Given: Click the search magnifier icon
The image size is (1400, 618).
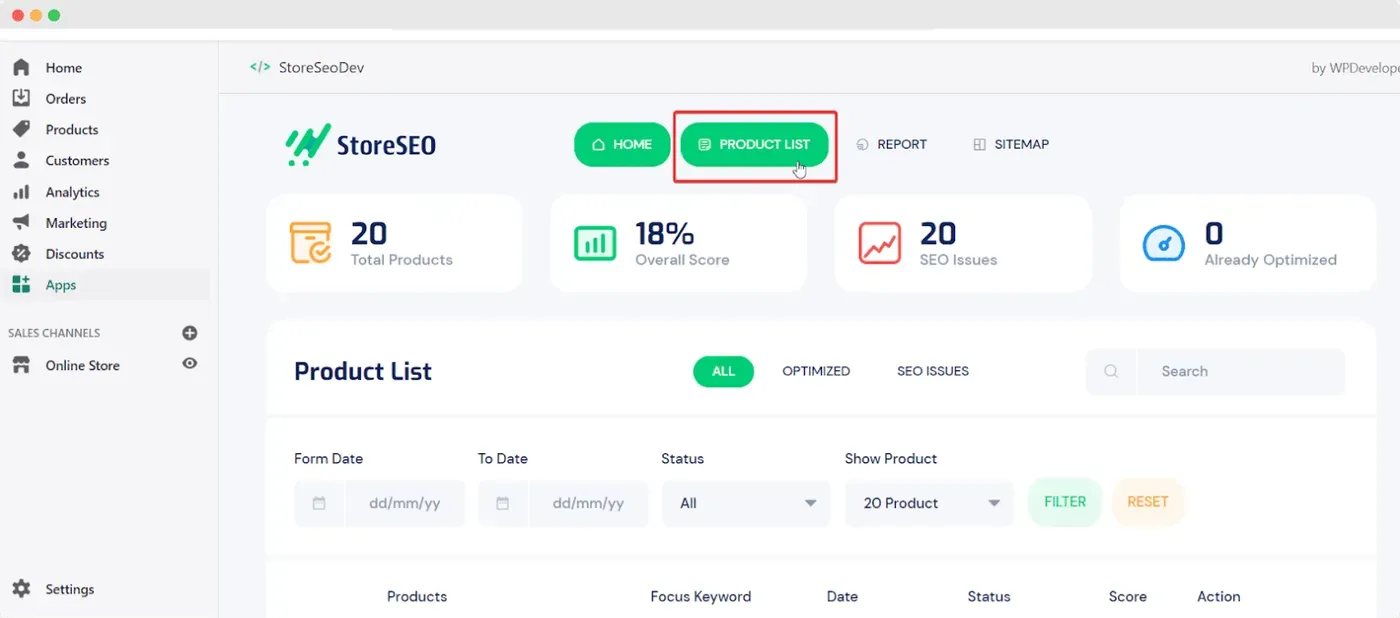Looking at the screenshot, I should [x=1111, y=371].
